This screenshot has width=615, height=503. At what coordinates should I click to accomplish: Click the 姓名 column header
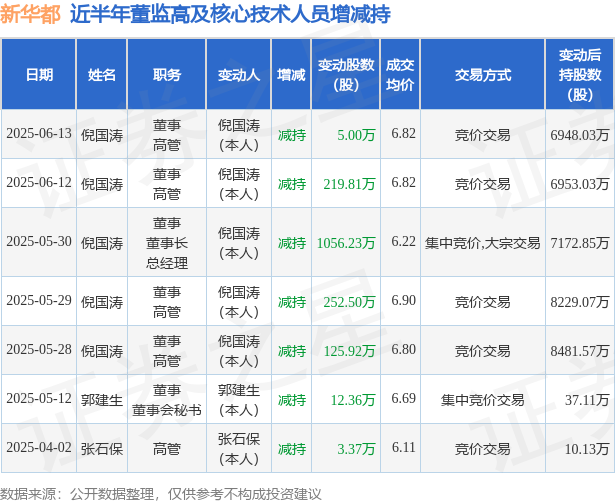click(102, 75)
